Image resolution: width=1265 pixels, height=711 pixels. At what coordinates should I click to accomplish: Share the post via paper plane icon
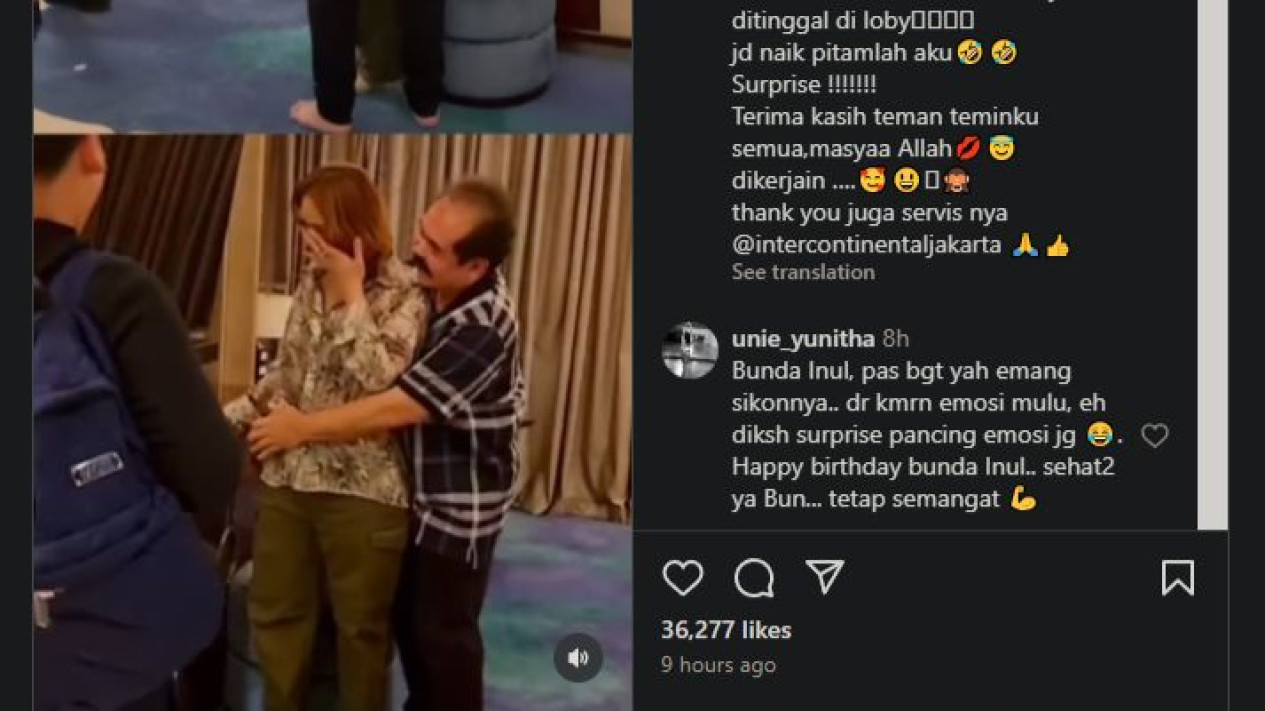(825, 577)
